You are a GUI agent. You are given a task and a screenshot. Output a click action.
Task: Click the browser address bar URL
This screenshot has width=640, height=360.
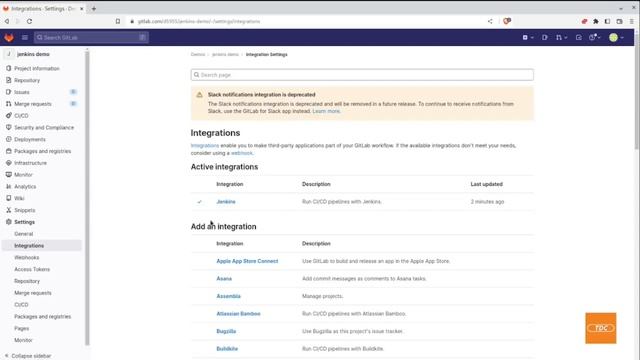[199, 21]
